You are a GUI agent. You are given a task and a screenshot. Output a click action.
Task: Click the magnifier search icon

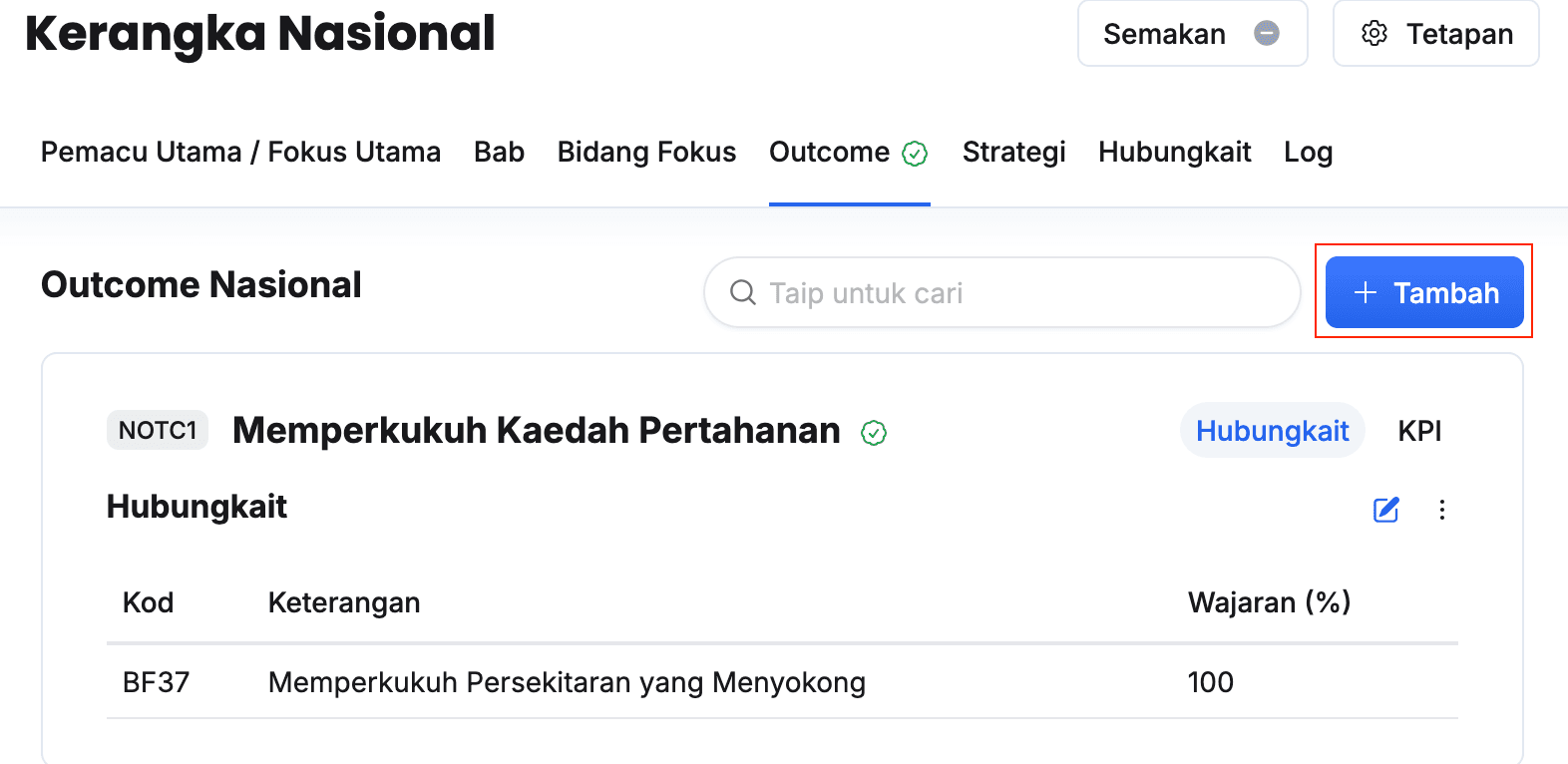point(743,292)
